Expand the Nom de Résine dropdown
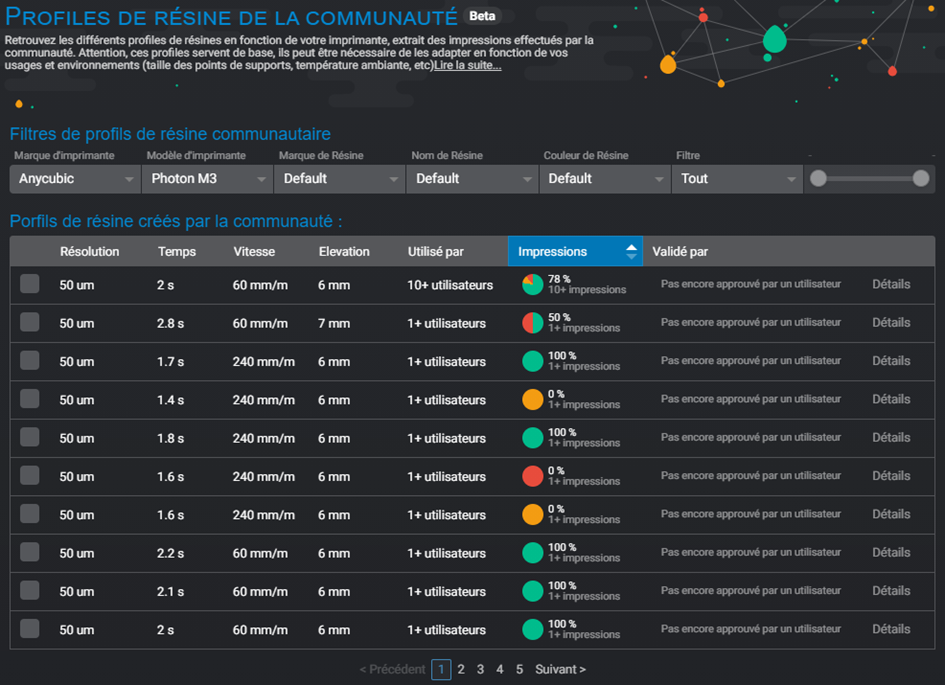945x685 pixels. (x=472, y=178)
